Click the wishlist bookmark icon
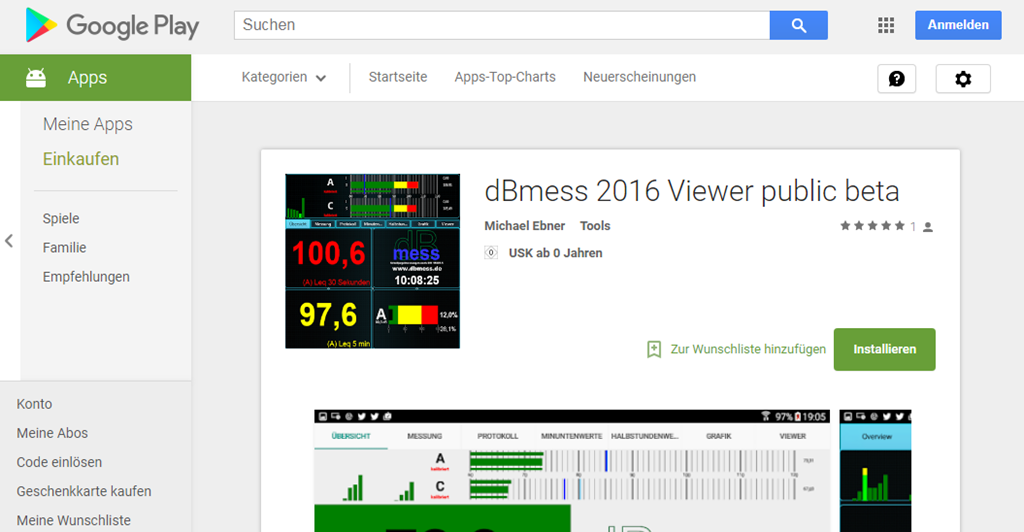1024x532 pixels. click(x=654, y=349)
